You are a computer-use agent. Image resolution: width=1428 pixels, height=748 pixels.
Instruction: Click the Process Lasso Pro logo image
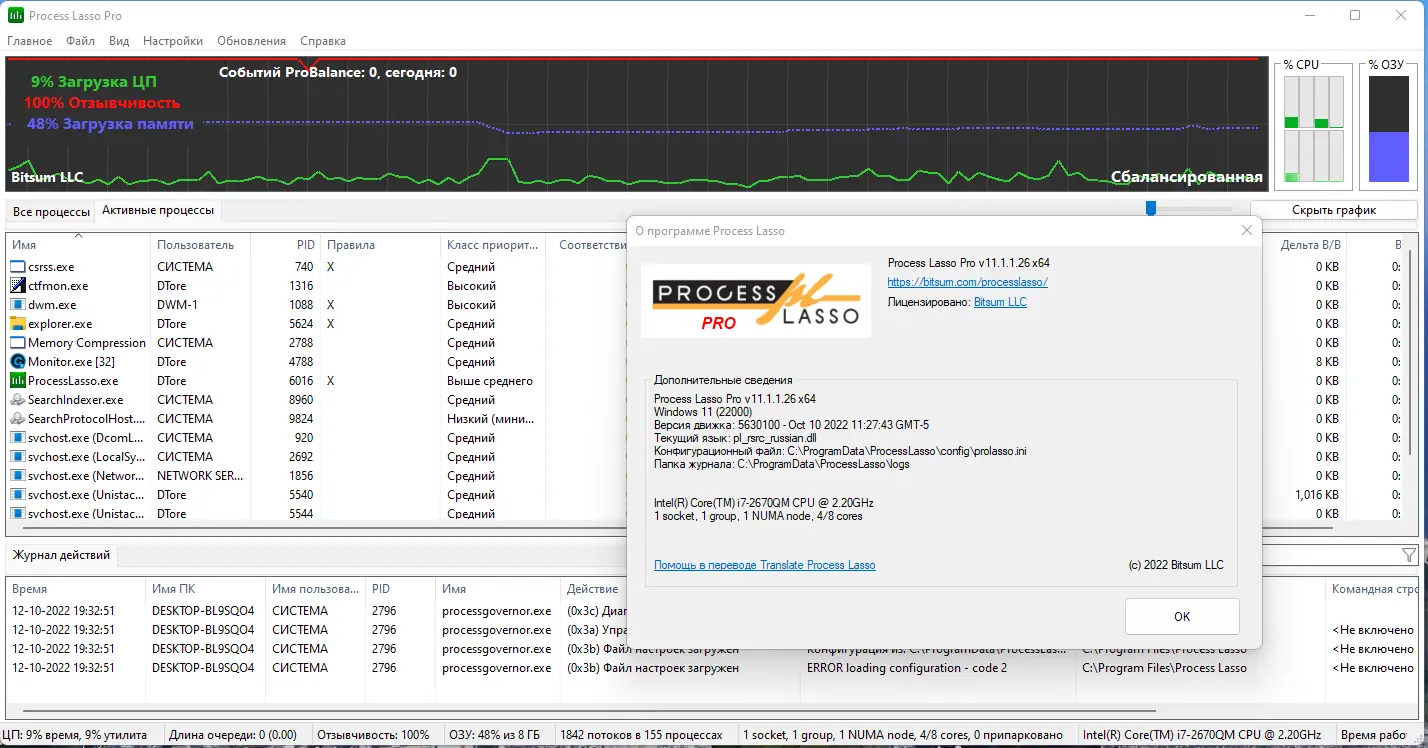pos(756,300)
